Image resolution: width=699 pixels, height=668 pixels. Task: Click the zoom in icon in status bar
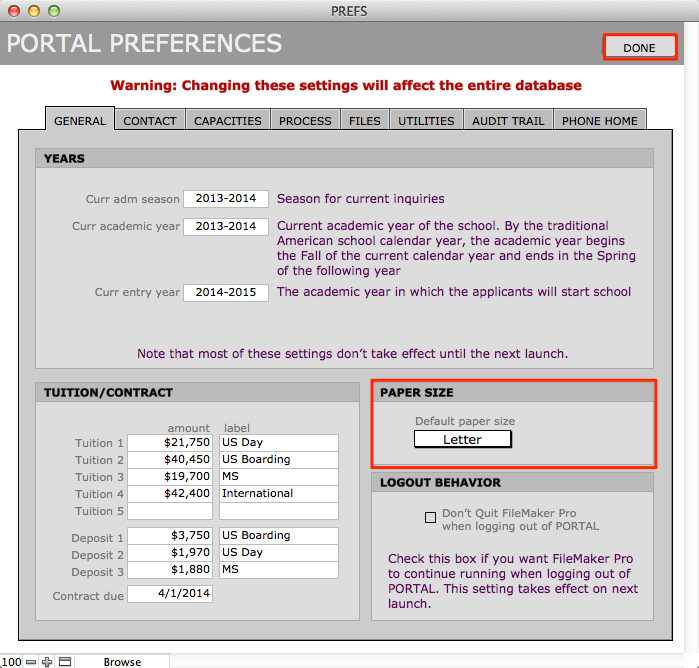click(47, 662)
